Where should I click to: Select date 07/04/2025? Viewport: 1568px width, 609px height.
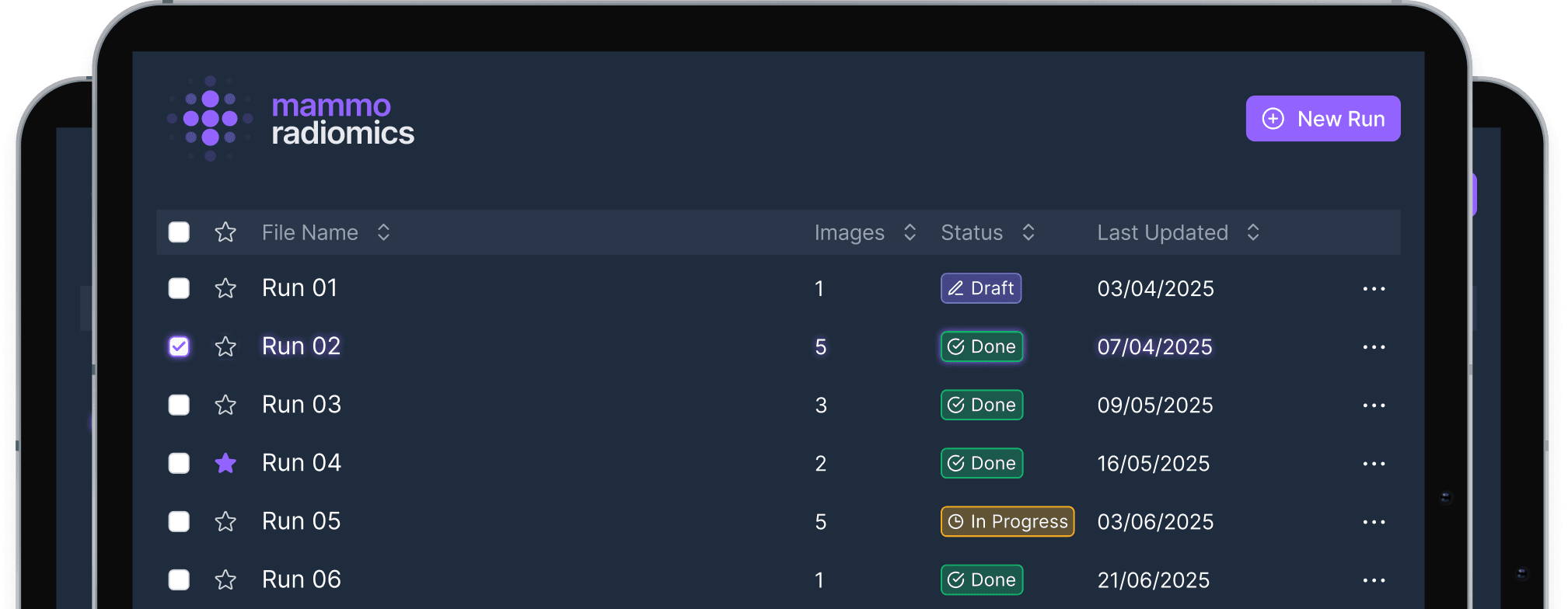tap(1155, 347)
